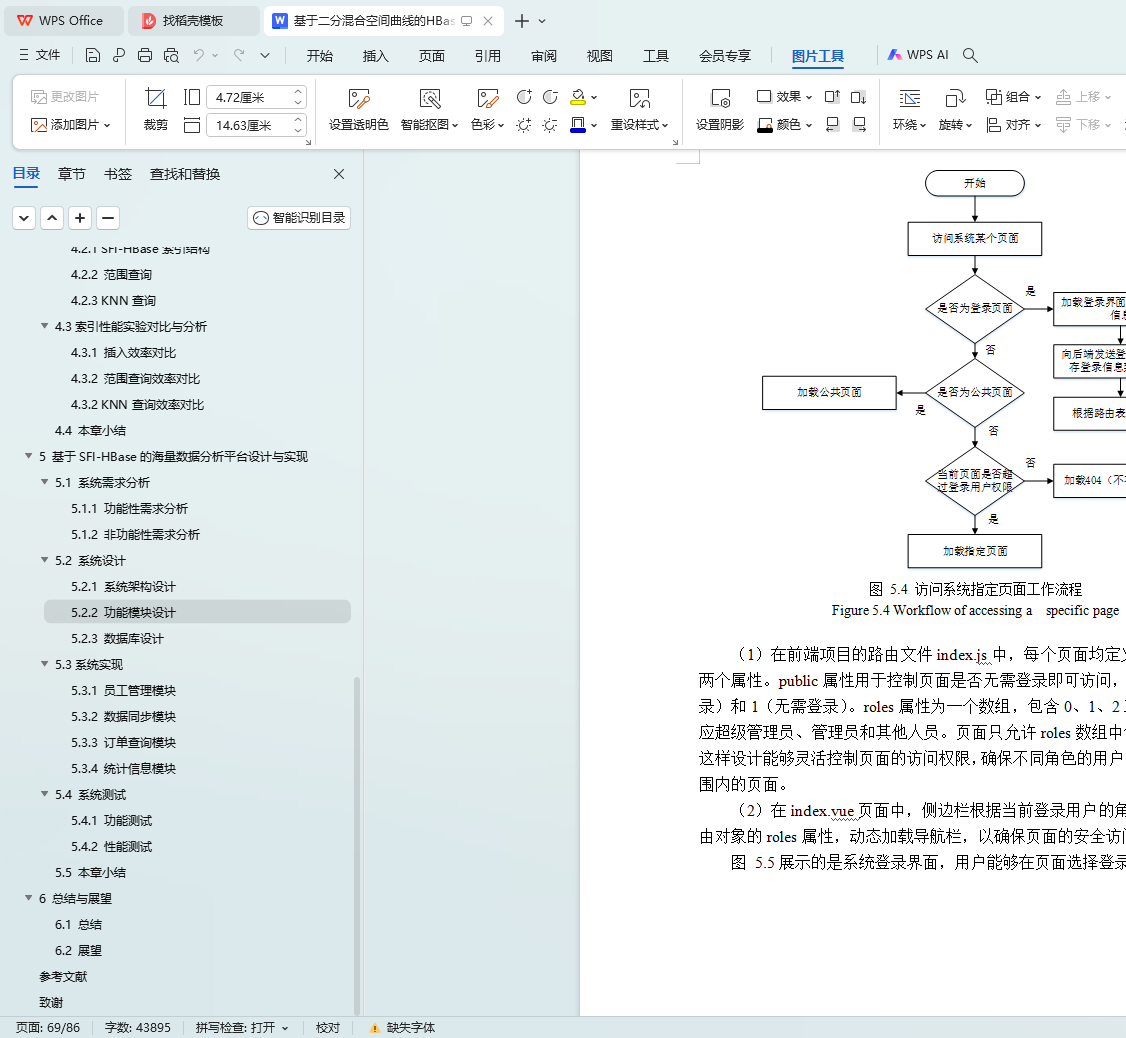Open the Effects (效果) dropdown
Image resolution: width=1126 pixels, height=1038 pixels.
[785, 96]
